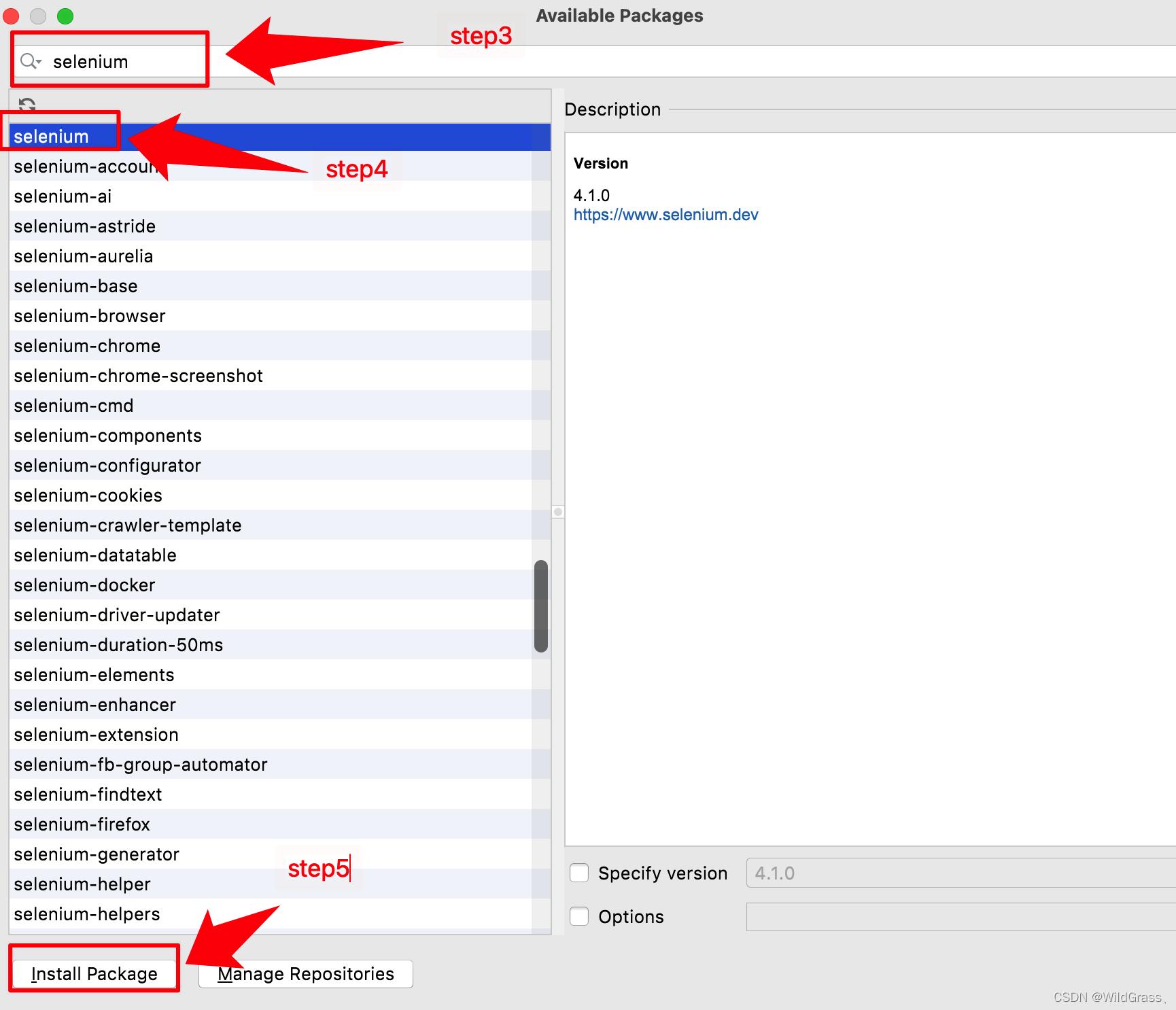The image size is (1176, 1010).
Task: Click the Install Package button
Action: coord(94,974)
